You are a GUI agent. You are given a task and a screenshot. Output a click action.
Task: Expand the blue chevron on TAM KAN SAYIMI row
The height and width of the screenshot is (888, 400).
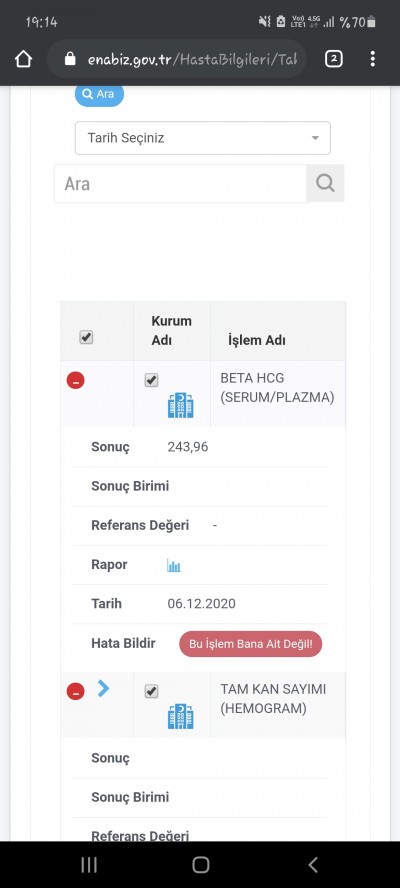(103, 688)
